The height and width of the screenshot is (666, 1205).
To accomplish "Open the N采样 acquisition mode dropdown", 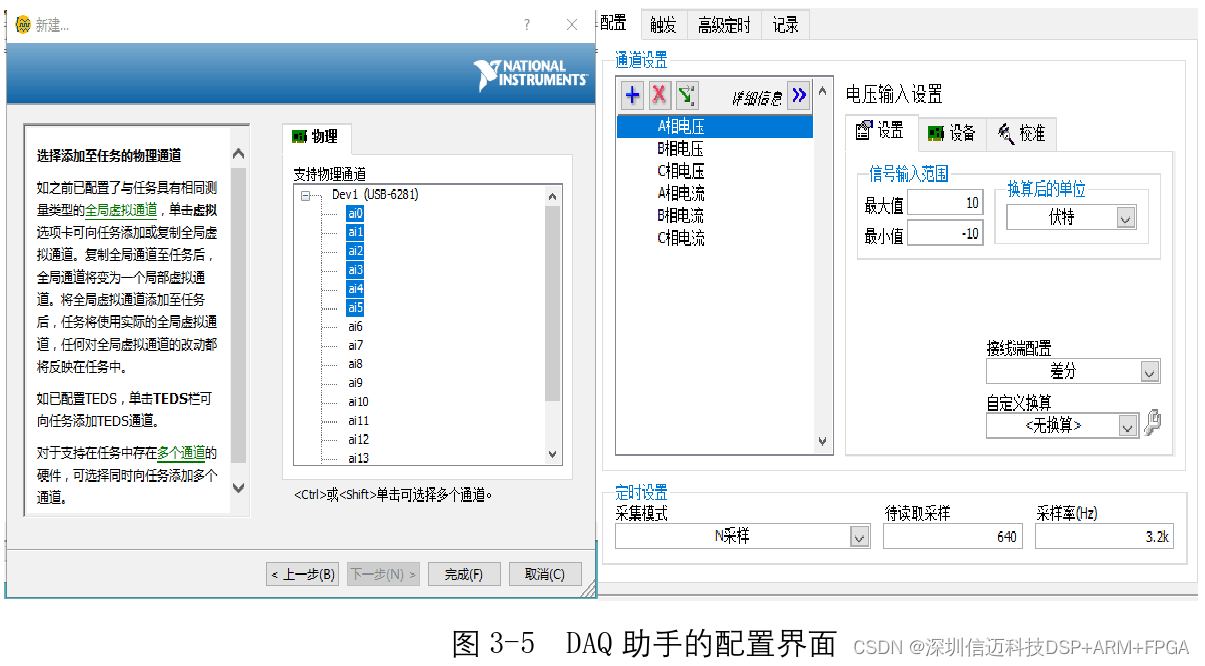I will click(859, 537).
